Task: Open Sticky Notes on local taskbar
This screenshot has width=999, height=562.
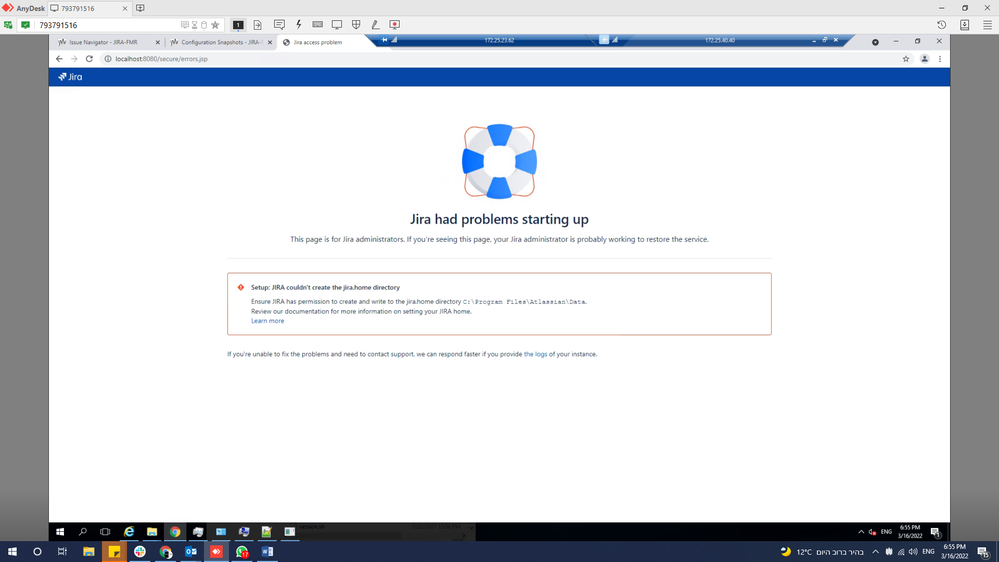Action: (114, 552)
